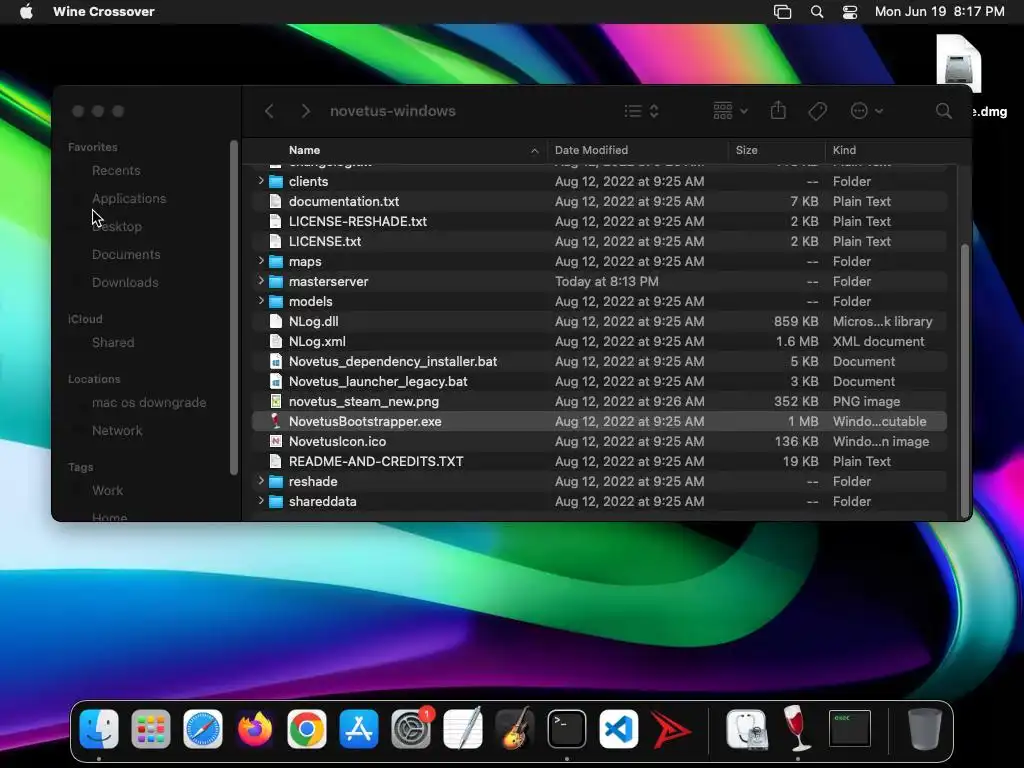Select Novetus_launcher_legacy.bat in the list
This screenshot has height=768, width=1024.
click(378, 381)
